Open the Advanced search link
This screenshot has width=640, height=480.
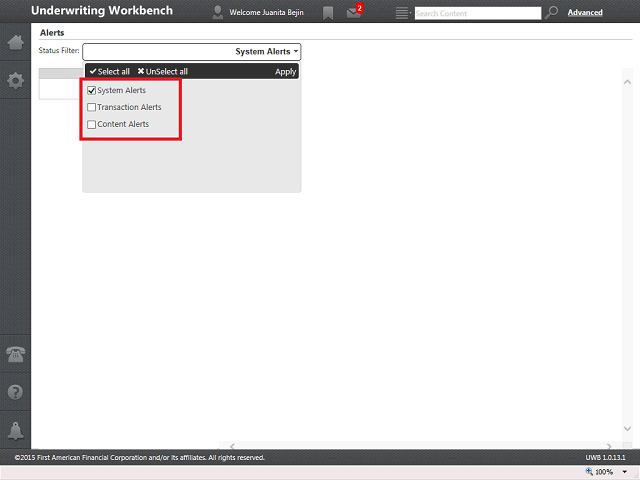[x=585, y=13]
